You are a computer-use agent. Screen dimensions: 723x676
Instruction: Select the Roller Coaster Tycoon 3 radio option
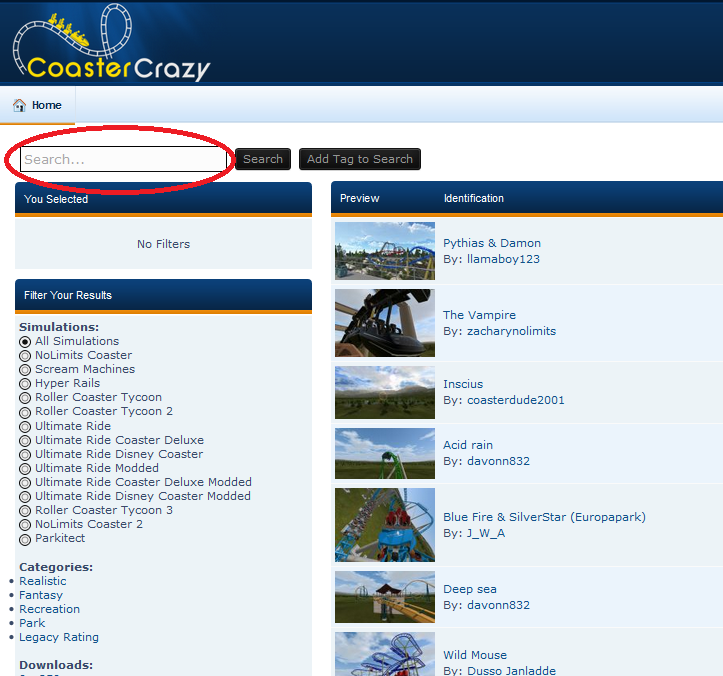coord(25,511)
